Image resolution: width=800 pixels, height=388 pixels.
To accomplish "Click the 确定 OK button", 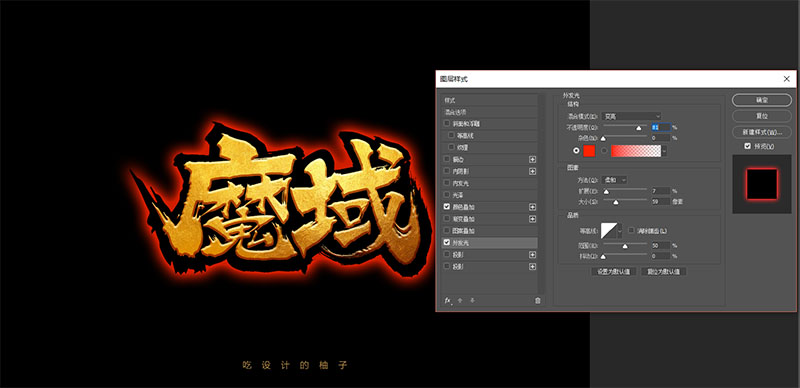I will pyautogui.click(x=762, y=100).
